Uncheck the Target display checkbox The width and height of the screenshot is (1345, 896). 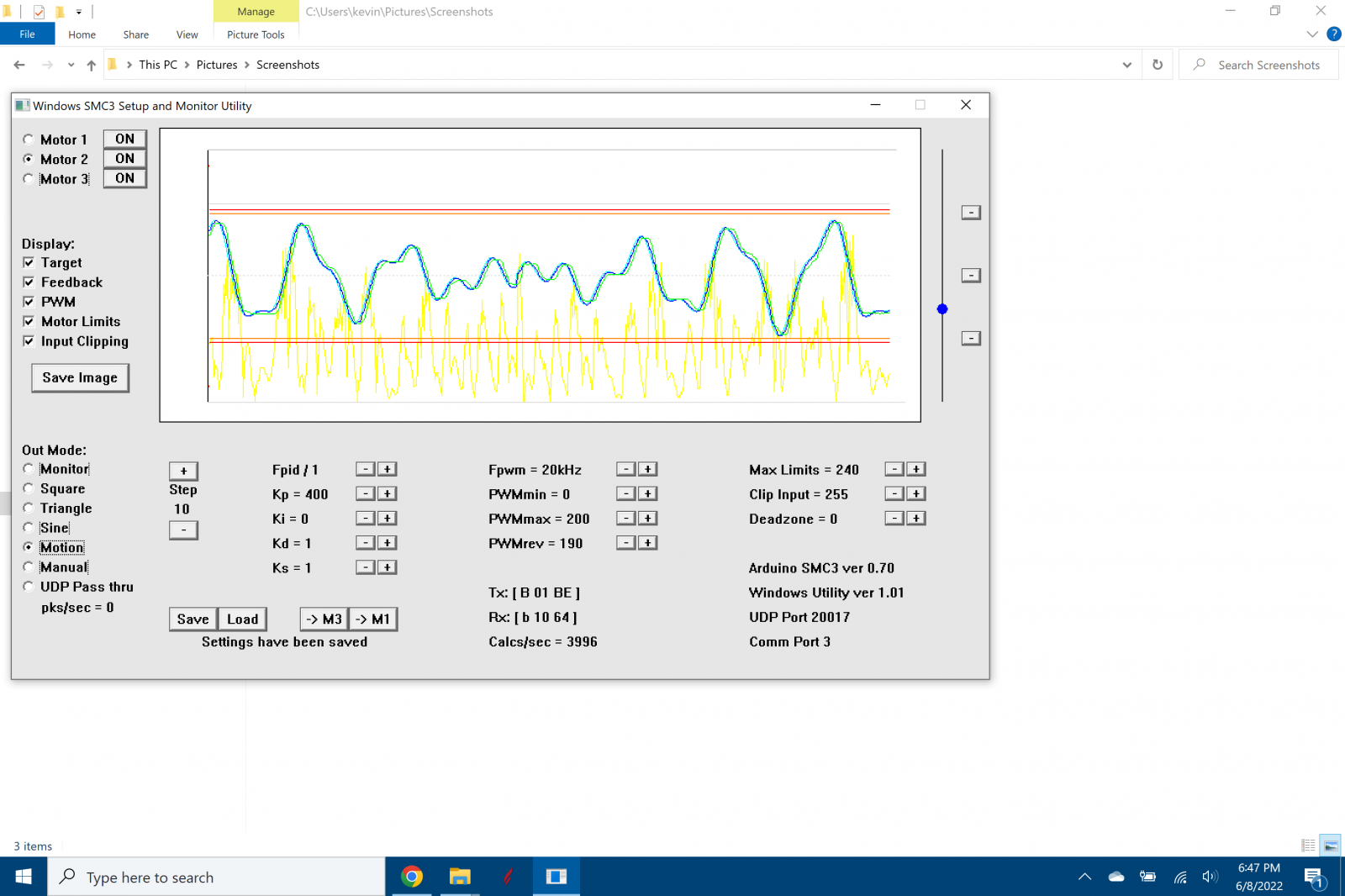tap(29, 263)
